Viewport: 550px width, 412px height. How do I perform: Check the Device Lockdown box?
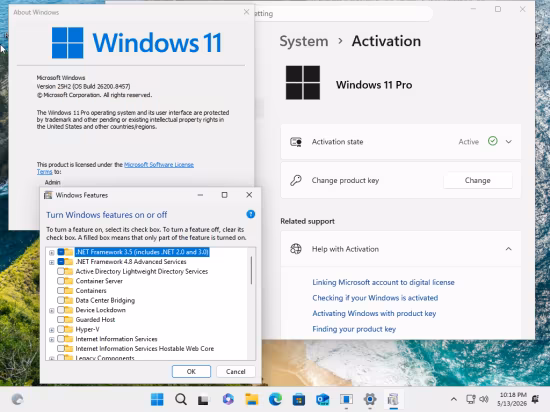(61, 310)
